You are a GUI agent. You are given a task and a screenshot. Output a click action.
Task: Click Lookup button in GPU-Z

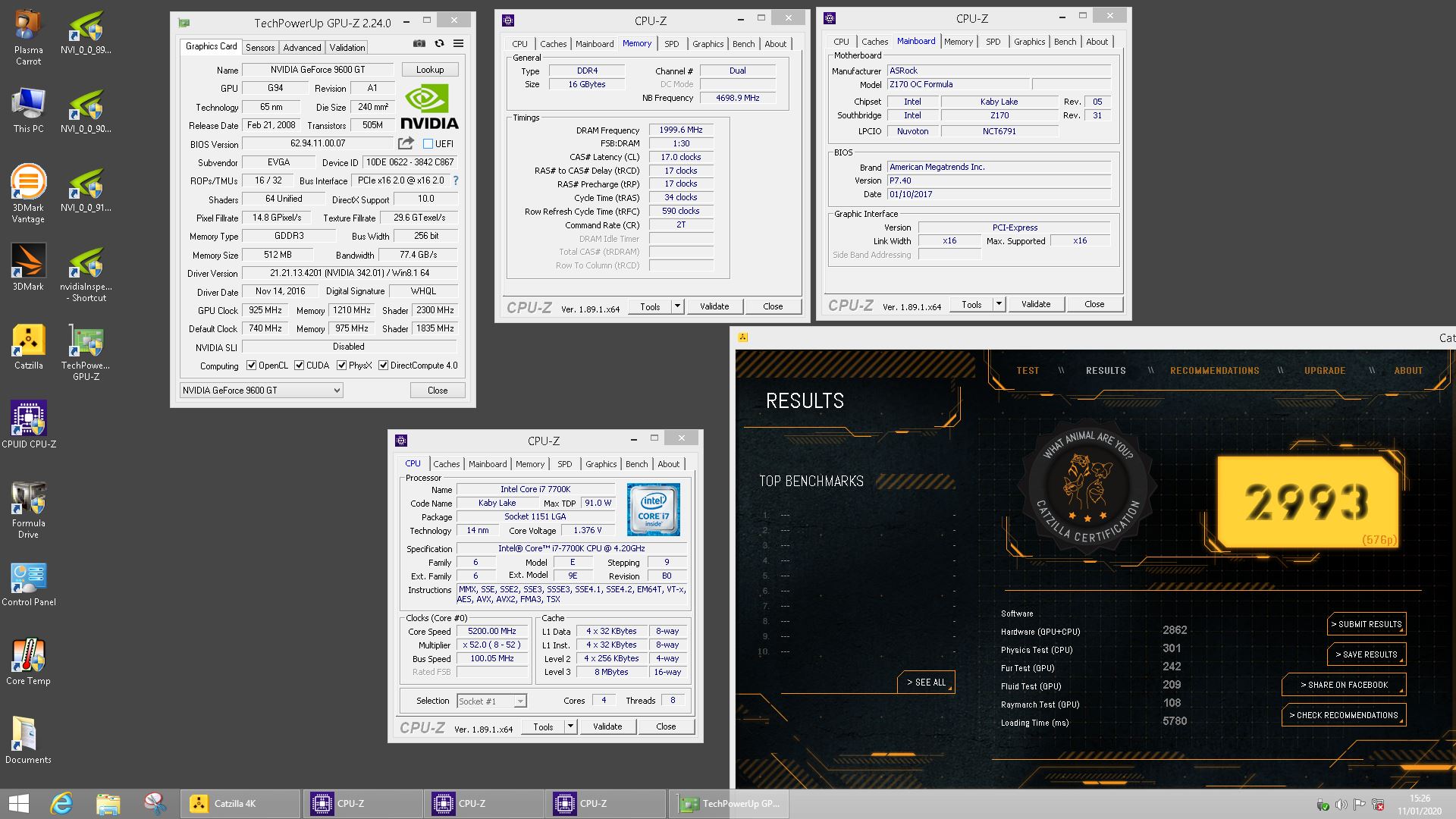tap(429, 69)
